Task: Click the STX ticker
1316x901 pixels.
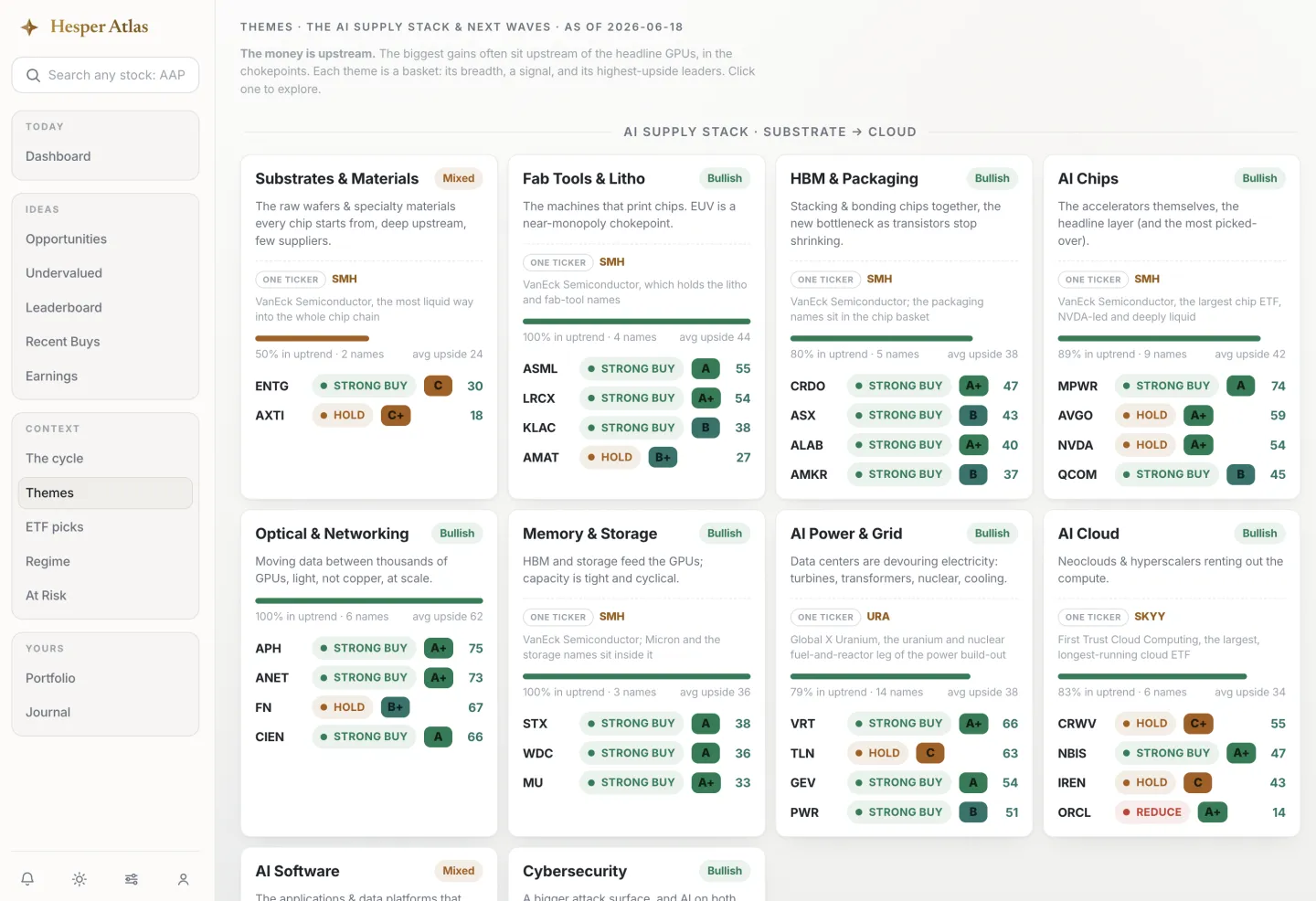Action: (x=536, y=724)
